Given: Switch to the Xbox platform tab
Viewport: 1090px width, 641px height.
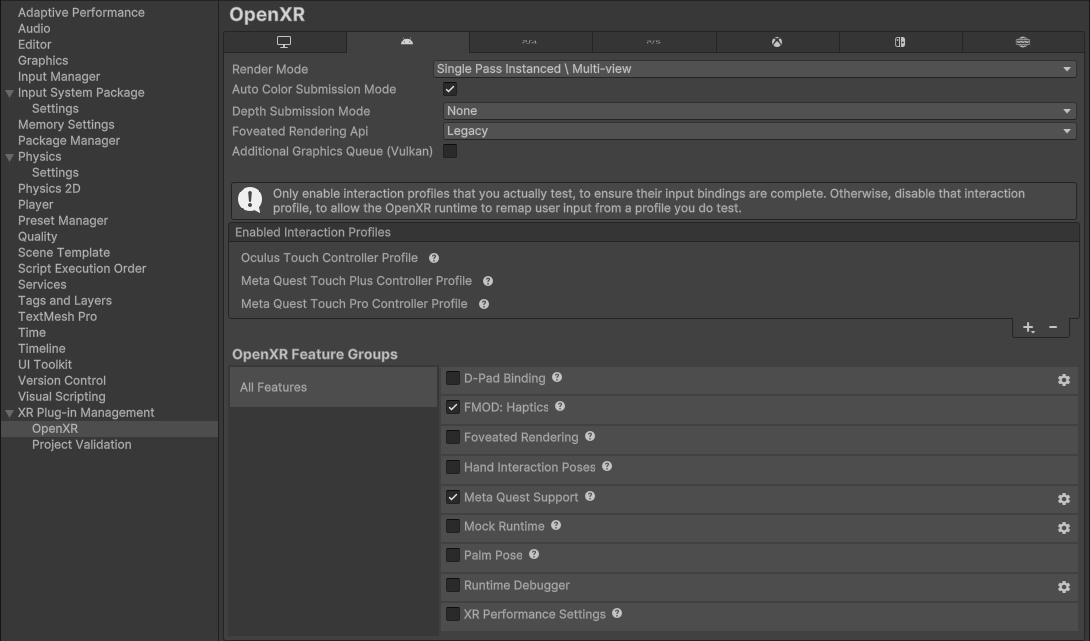Looking at the screenshot, I should tap(777, 42).
